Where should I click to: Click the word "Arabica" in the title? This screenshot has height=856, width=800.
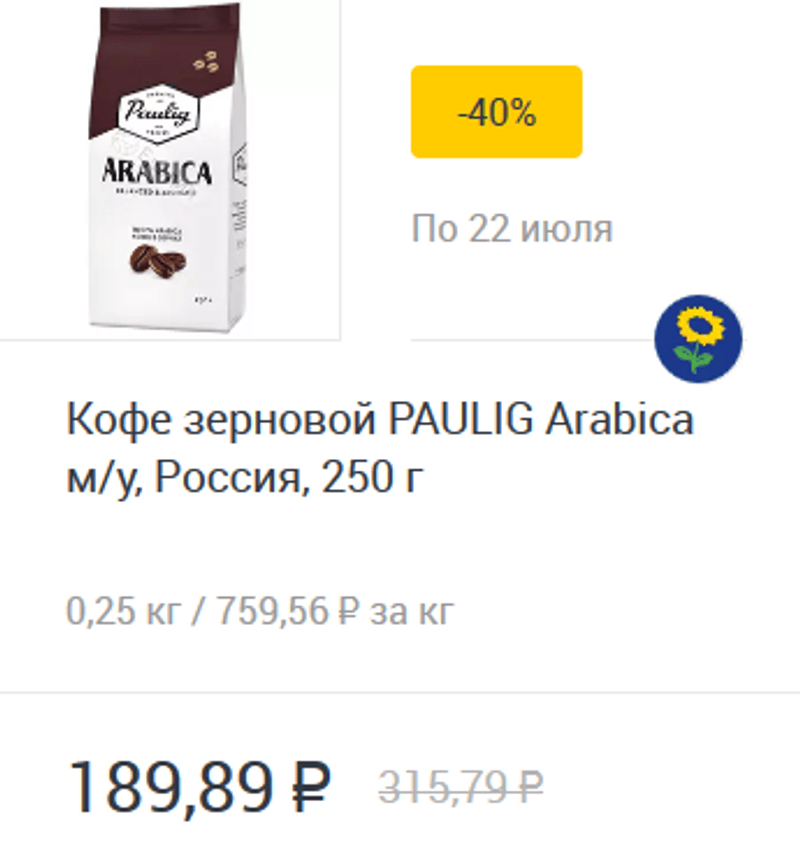[x=619, y=420]
